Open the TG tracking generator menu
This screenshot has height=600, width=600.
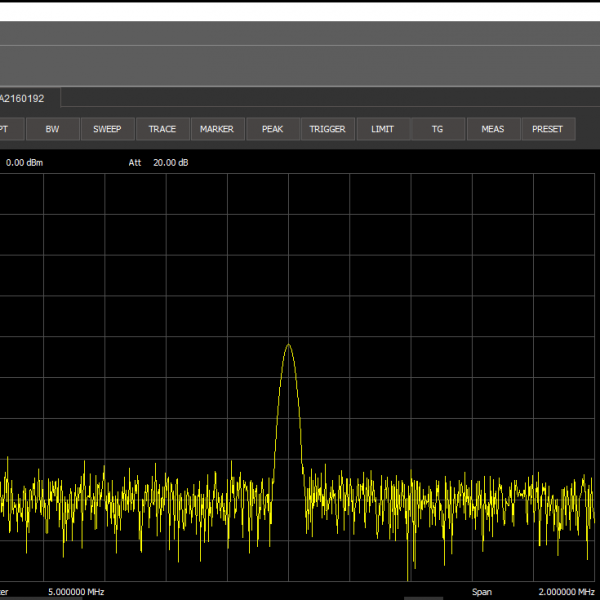point(437,129)
